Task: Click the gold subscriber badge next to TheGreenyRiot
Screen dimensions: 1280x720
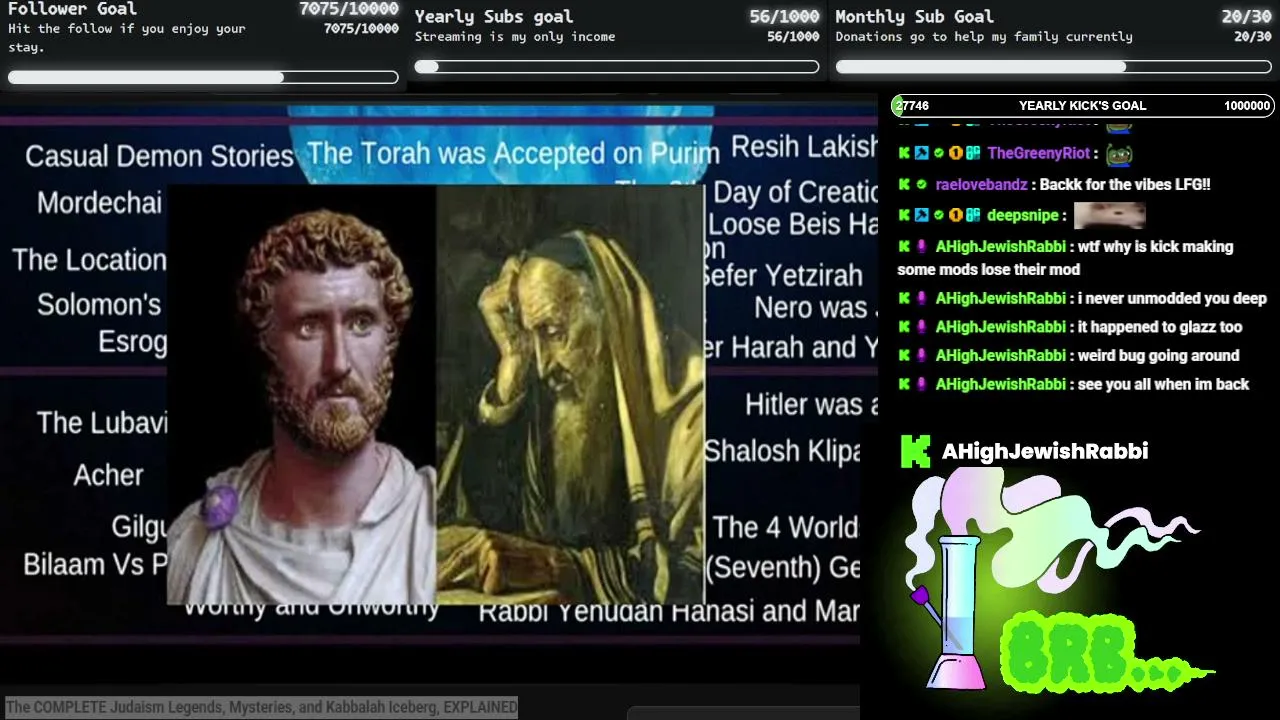Action: click(955, 154)
